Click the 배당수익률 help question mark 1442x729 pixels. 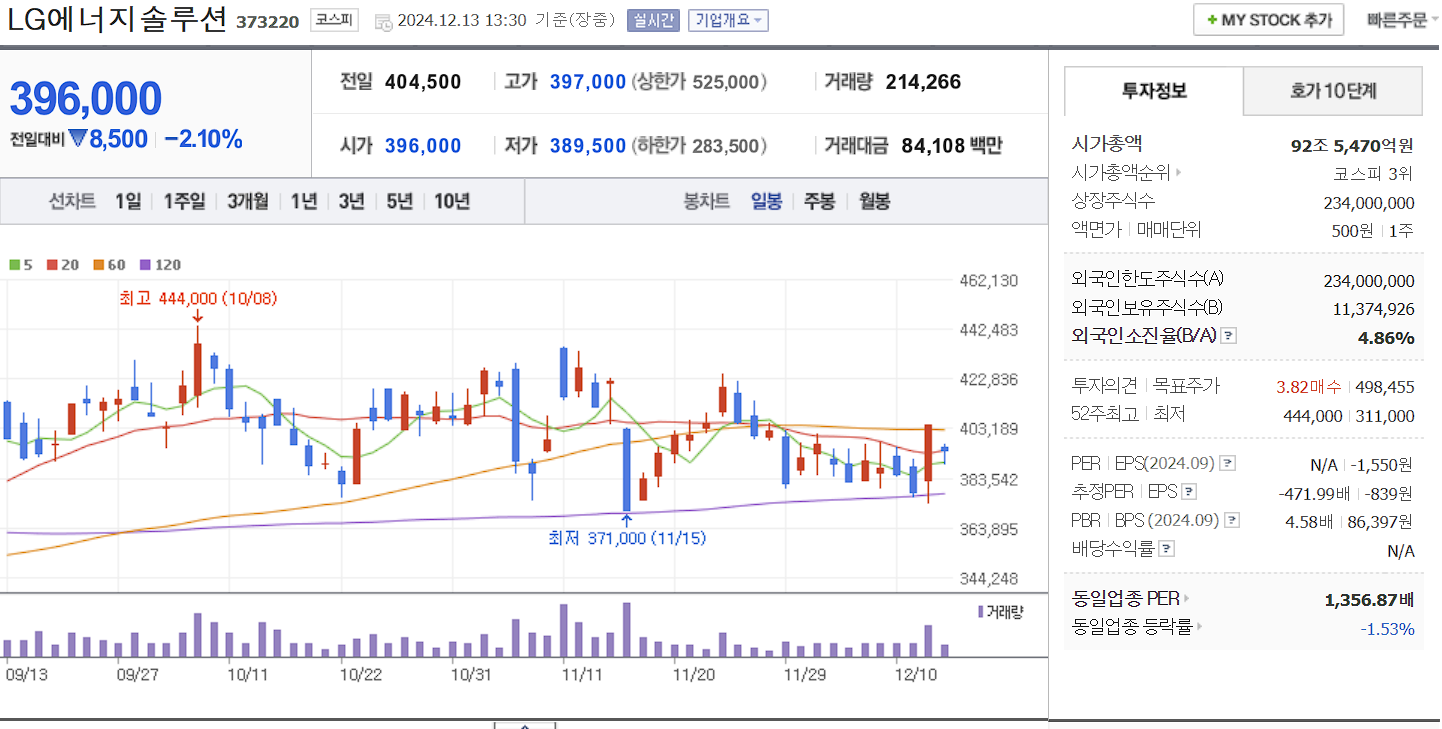[x=1165, y=547]
